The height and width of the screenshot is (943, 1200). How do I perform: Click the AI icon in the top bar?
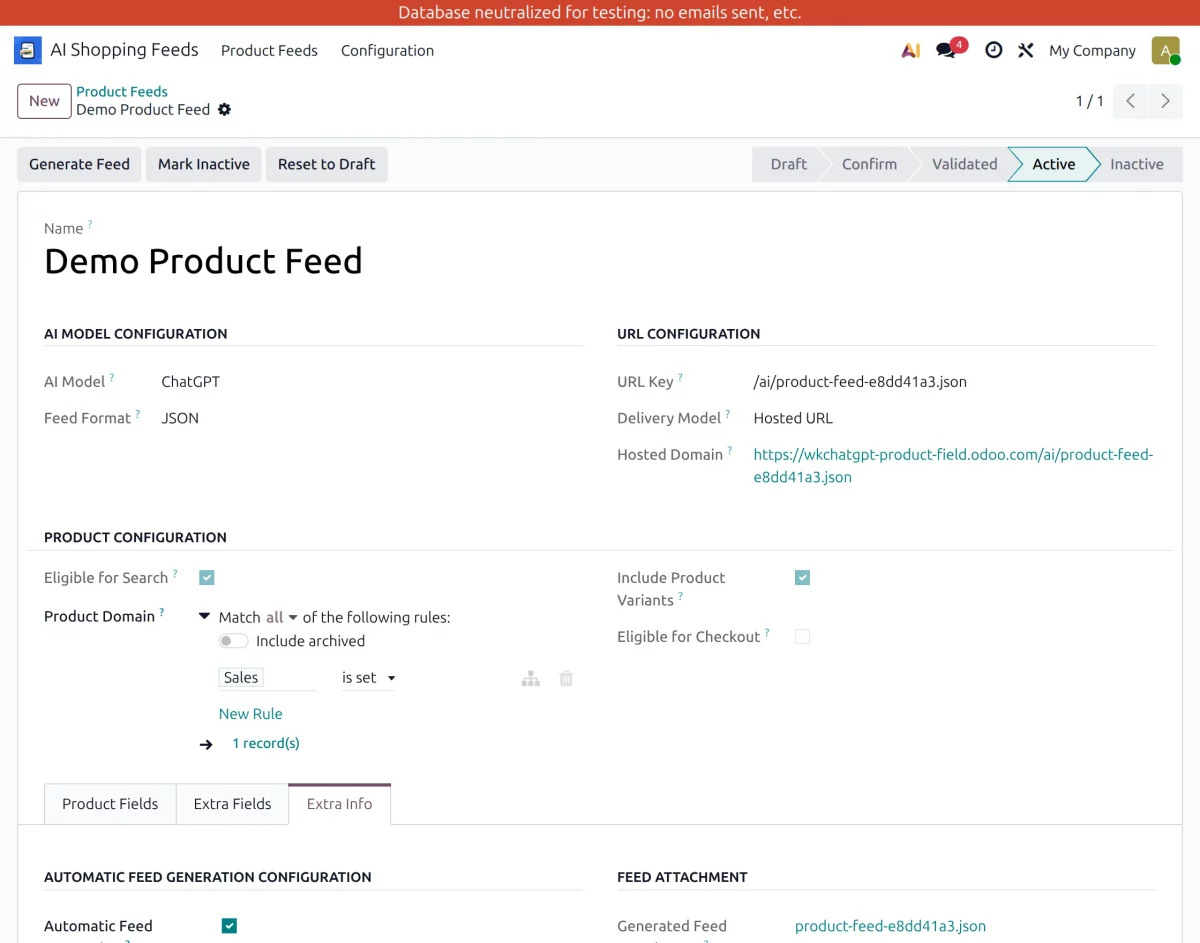[909, 50]
